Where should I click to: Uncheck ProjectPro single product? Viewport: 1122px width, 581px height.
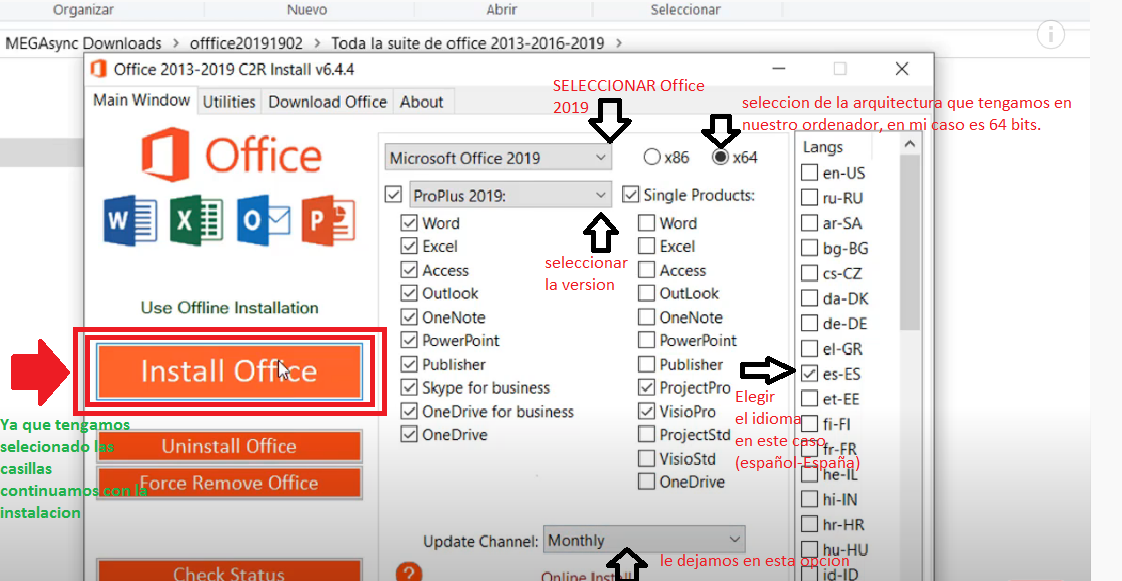click(x=646, y=388)
